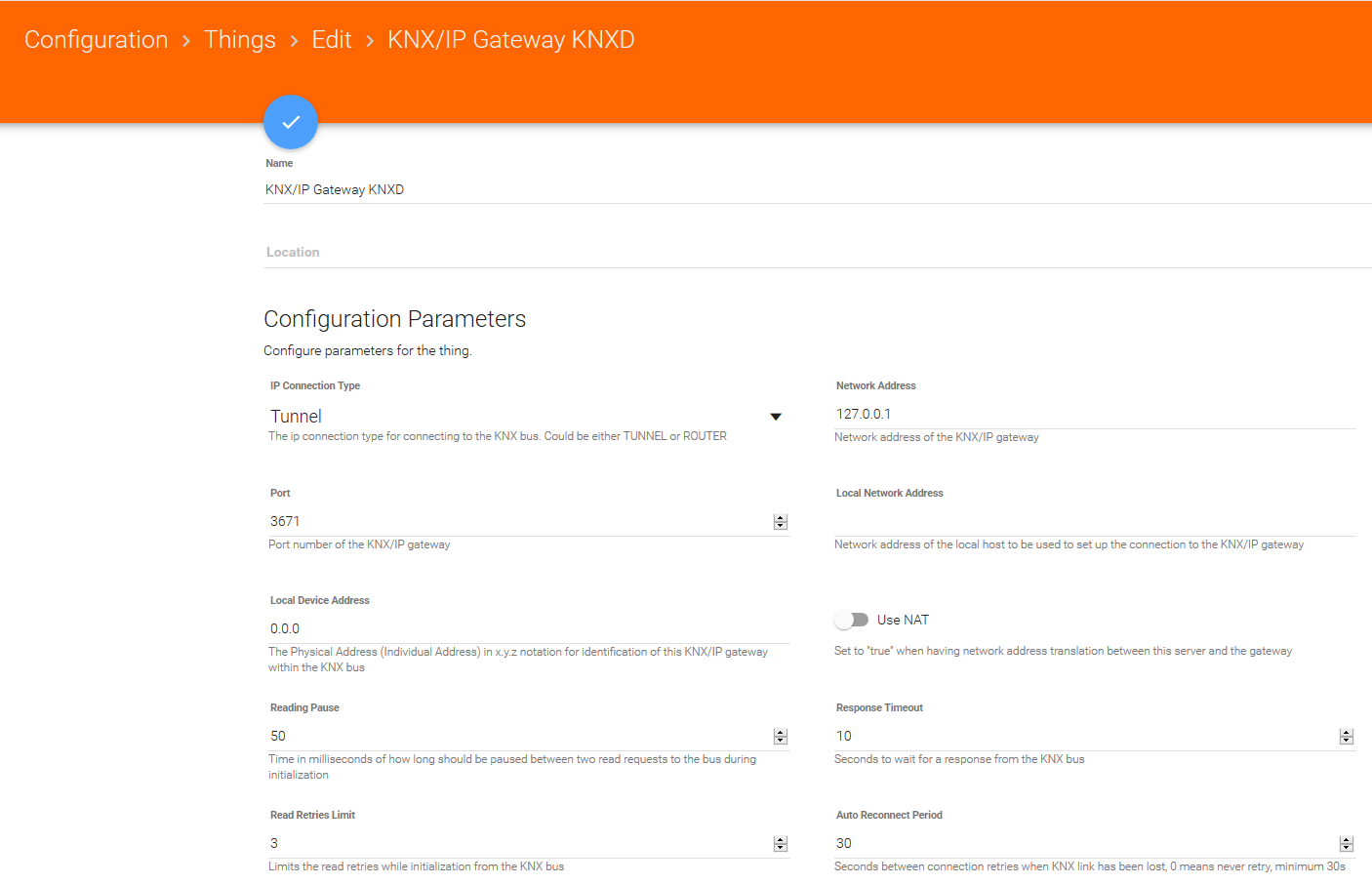The height and width of the screenshot is (885, 1372).
Task: Open Things breadcrumb link
Action: pyautogui.click(x=240, y=40)
